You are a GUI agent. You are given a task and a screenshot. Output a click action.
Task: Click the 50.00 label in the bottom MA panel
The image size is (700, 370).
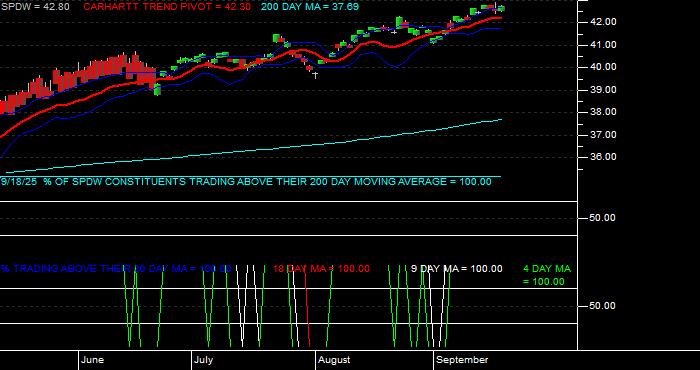(603, 306)
